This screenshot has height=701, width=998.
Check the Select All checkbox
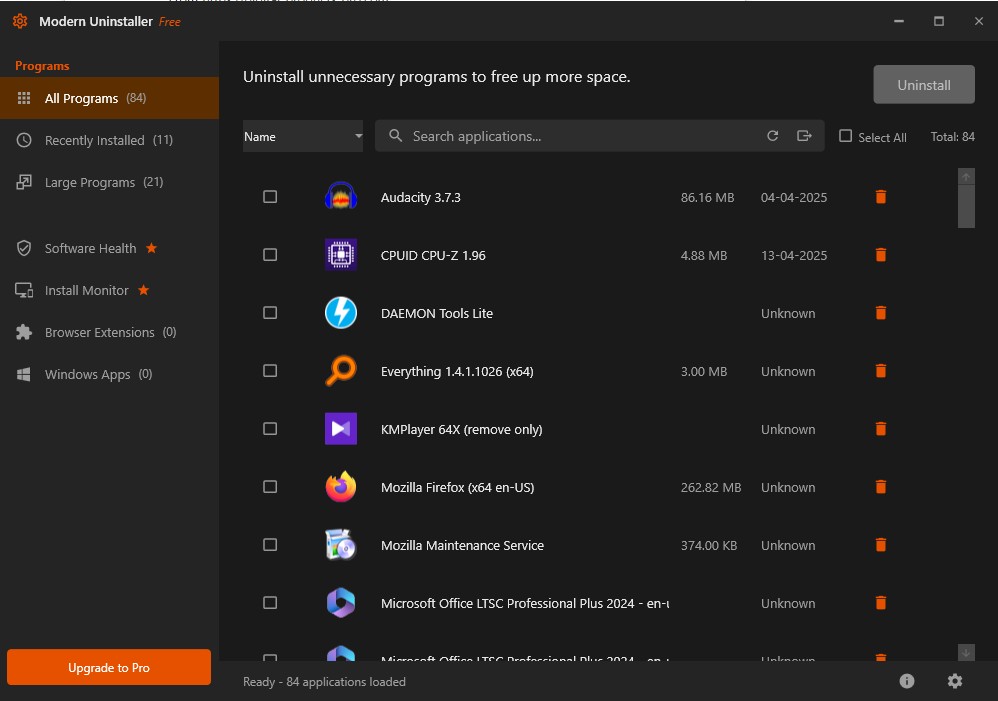(846, 136)
